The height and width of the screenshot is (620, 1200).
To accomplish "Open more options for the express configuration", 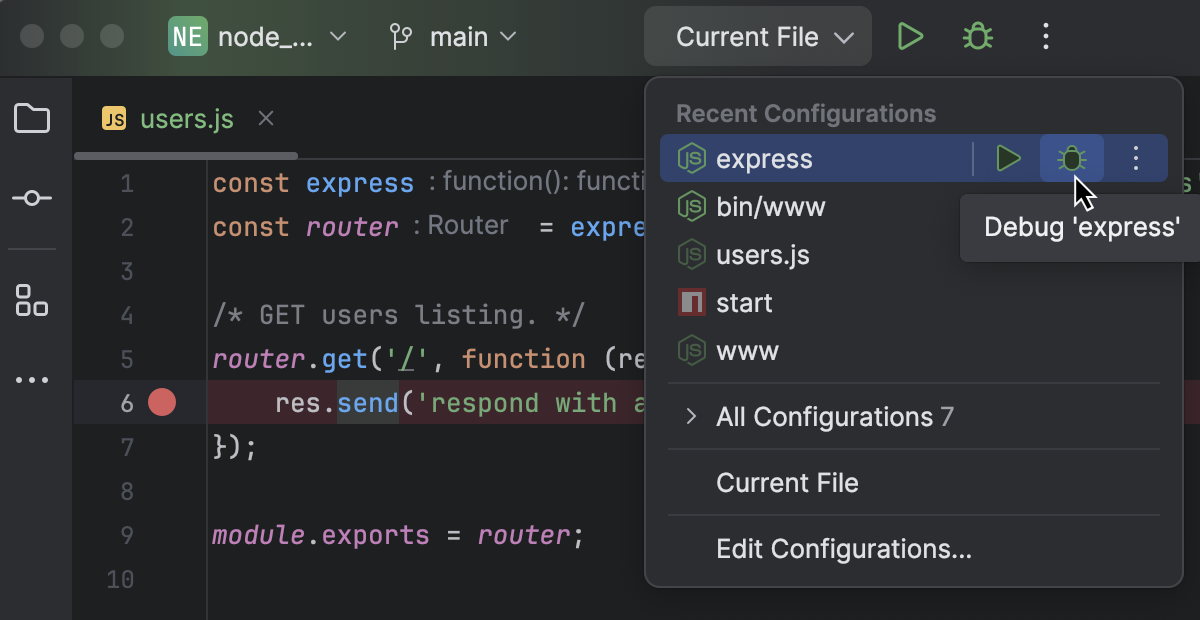I will click(1136, 158).
